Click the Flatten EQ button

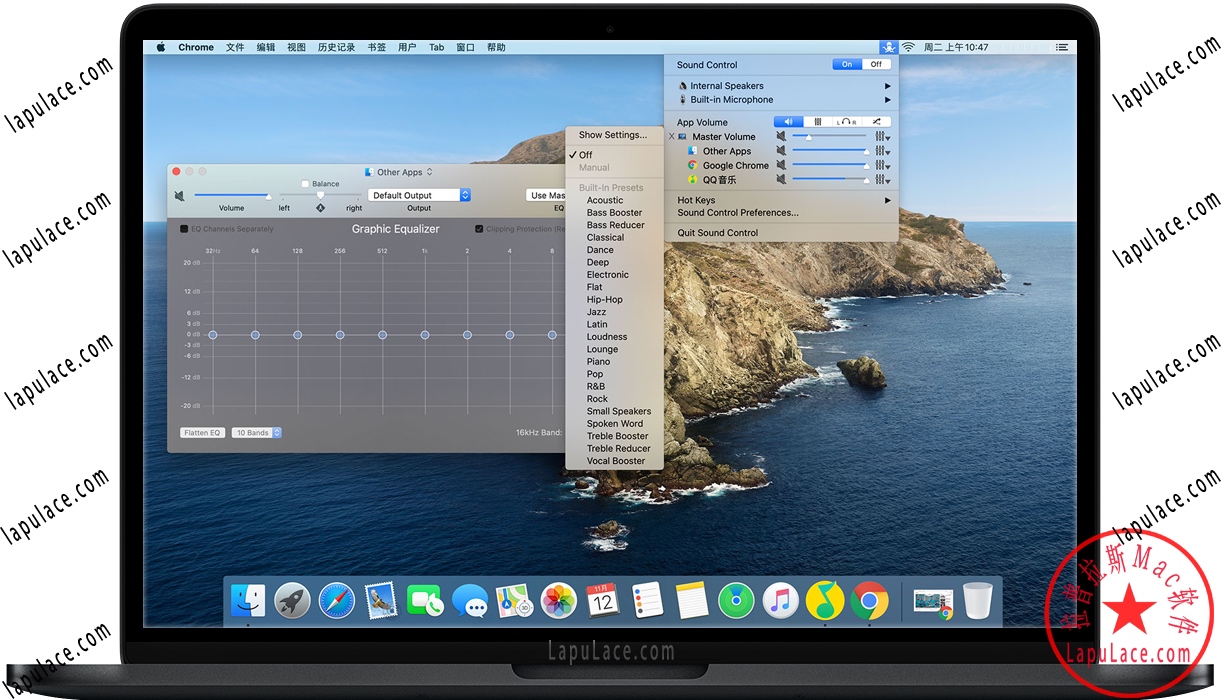pos(202,432)
